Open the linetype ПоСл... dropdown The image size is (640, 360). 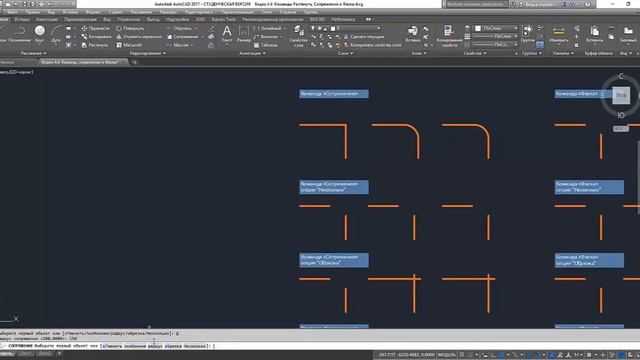pos(496,44)
